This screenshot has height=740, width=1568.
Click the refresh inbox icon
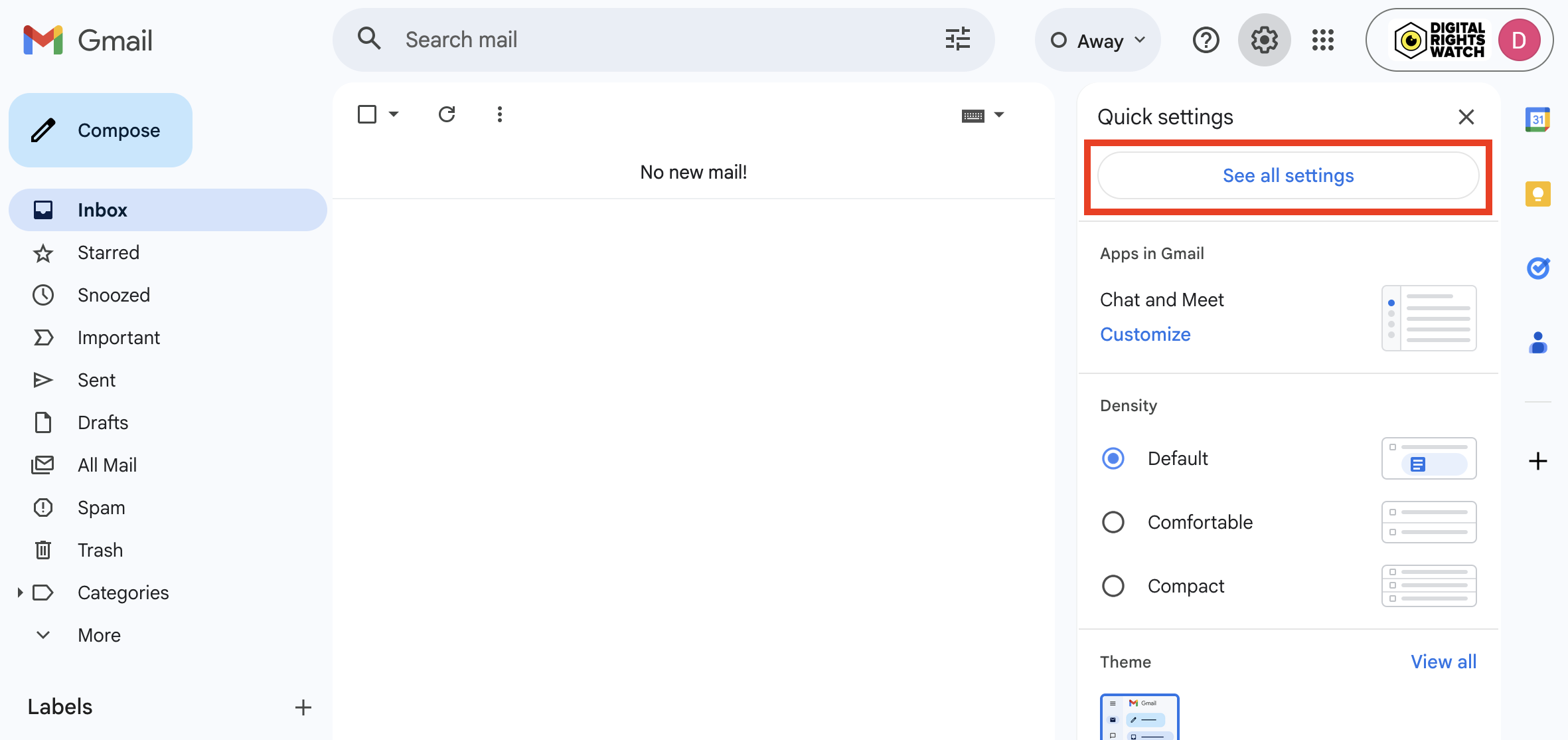(447, 114)
